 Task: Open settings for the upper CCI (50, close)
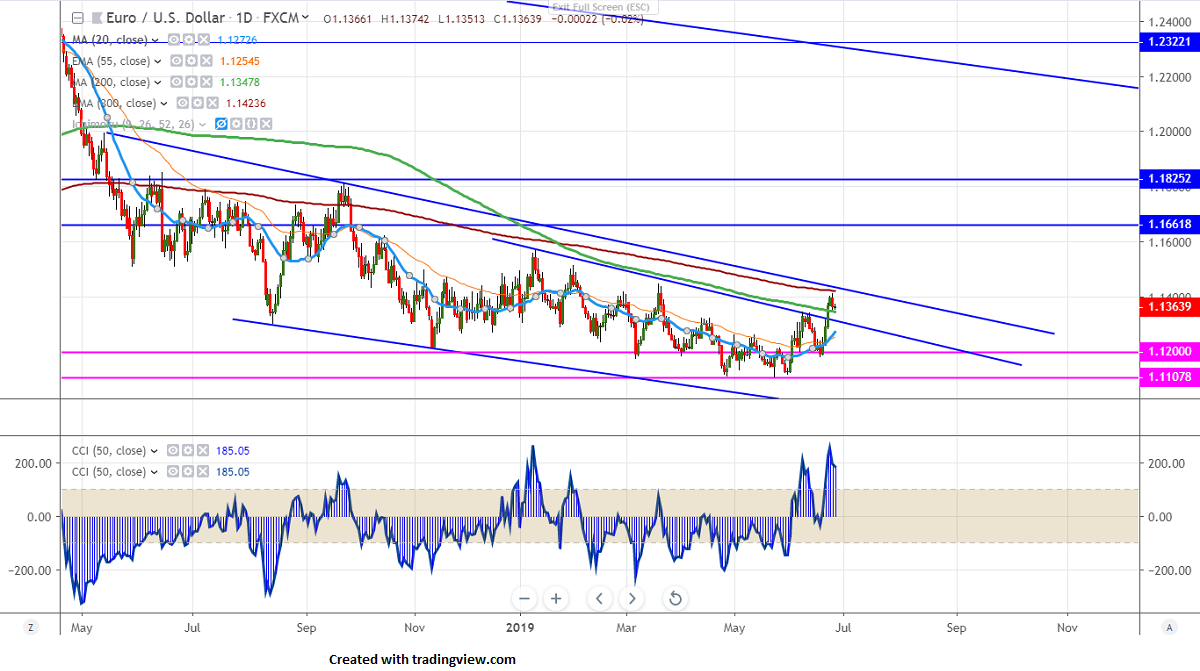pos(188,451)
